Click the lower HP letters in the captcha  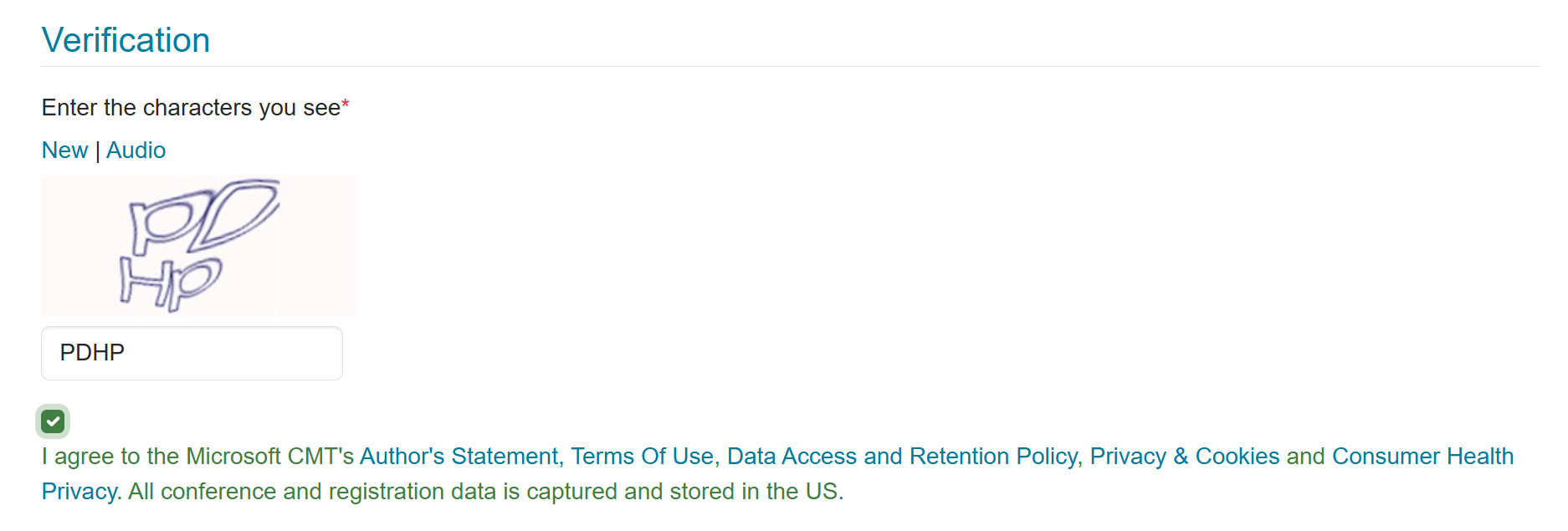tap(170, 284)
